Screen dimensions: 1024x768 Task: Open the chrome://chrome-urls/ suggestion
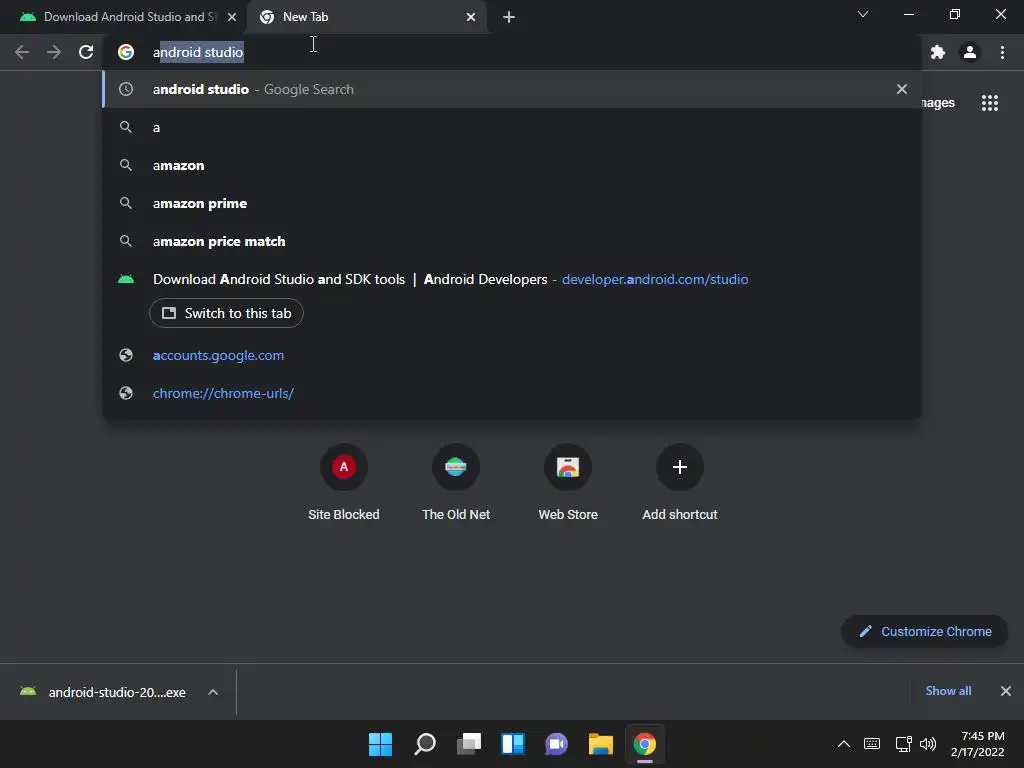point(512,393)
